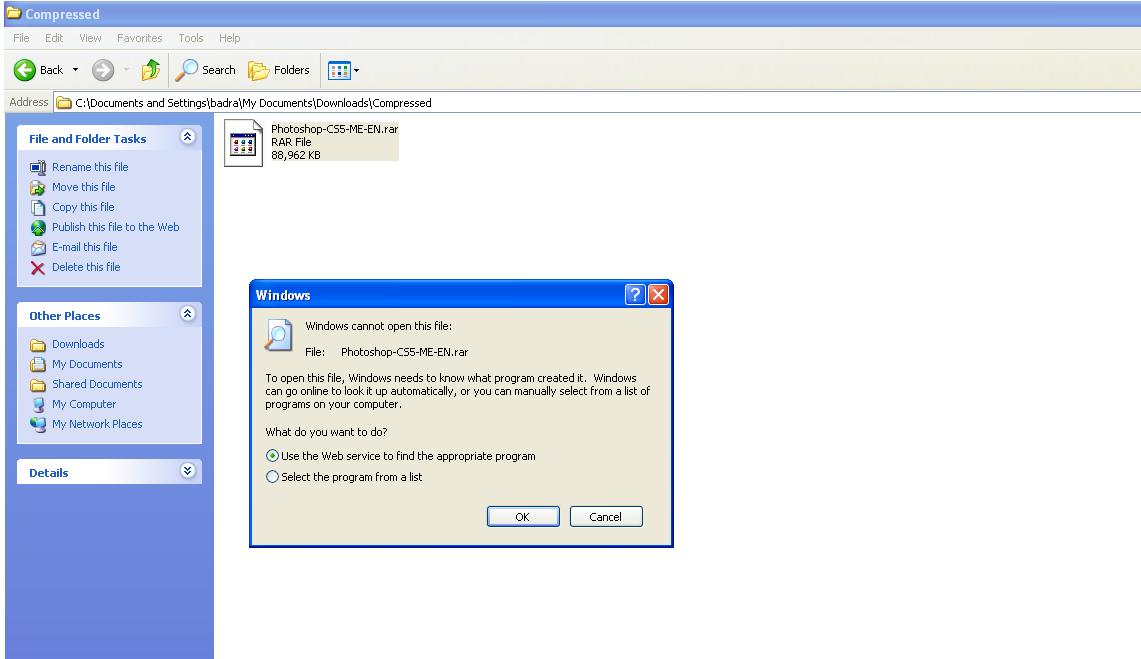Screen dimensions: 1141x659
Task: Open the Forward button history dropdown arrow
Action: (x=126, y=70)
